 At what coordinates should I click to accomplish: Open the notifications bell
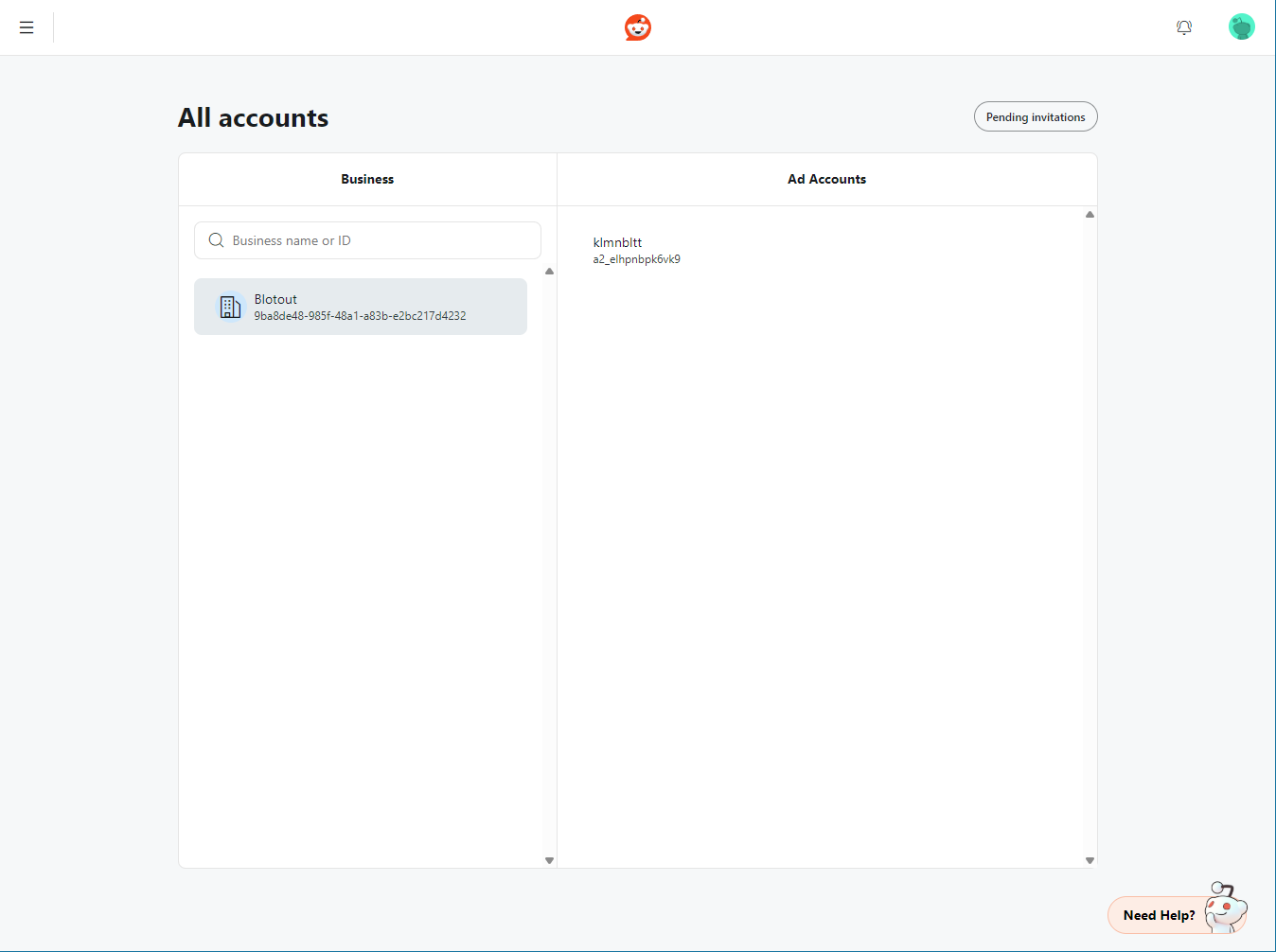1183,27
